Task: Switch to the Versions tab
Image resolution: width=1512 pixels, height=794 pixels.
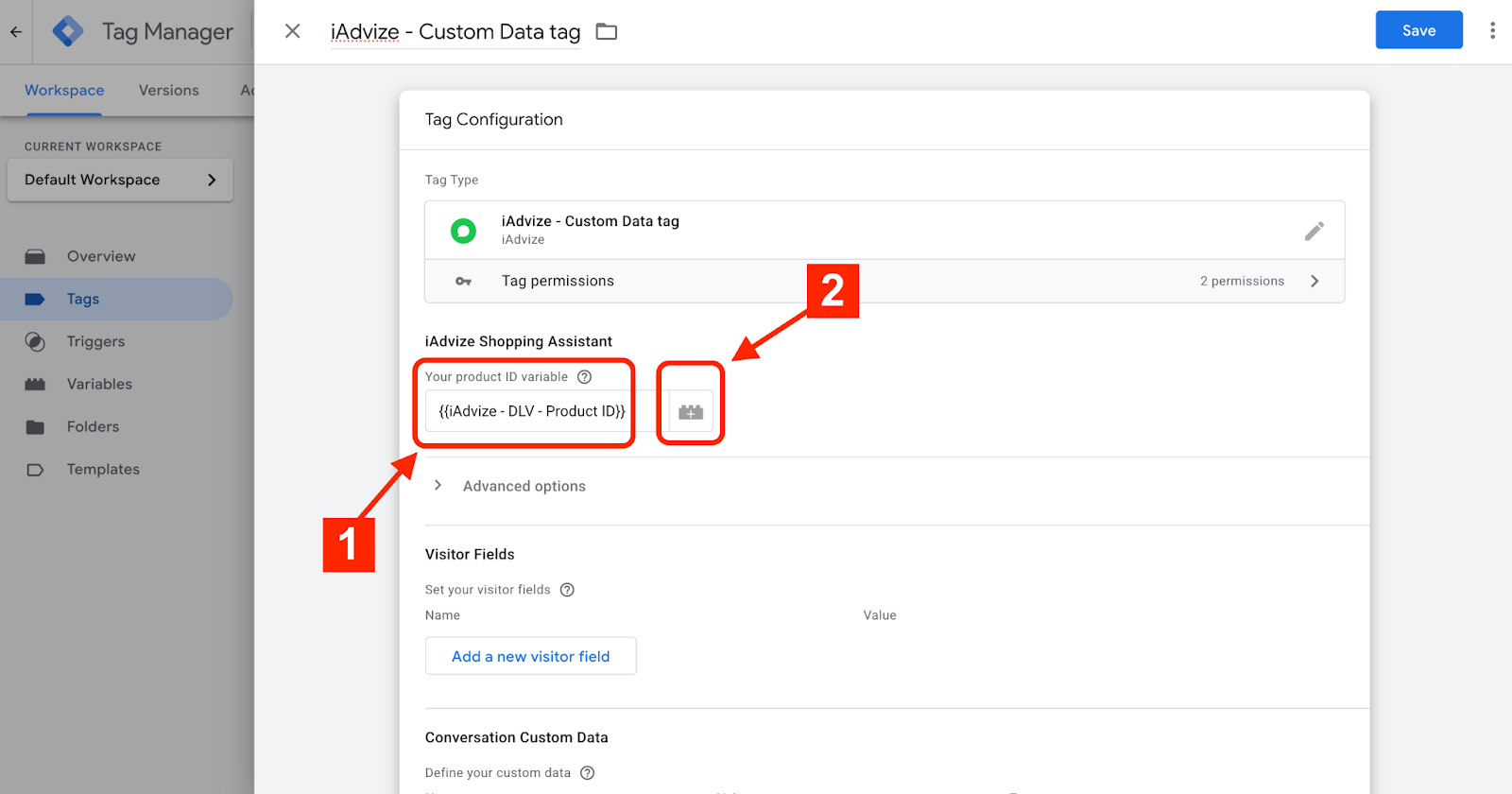Action: pos(168,91)
